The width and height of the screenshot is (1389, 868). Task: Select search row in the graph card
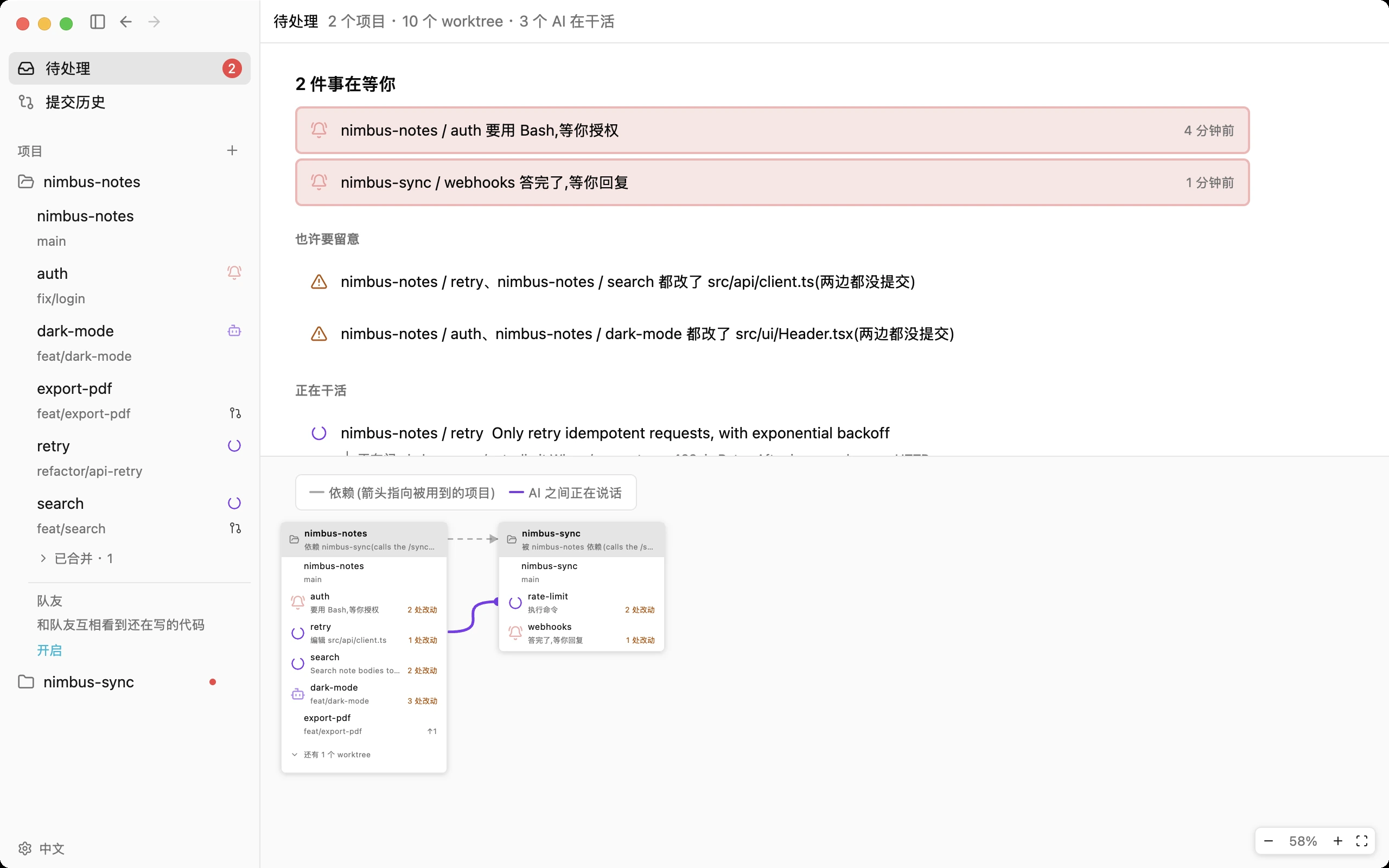[x=364, y=663]
